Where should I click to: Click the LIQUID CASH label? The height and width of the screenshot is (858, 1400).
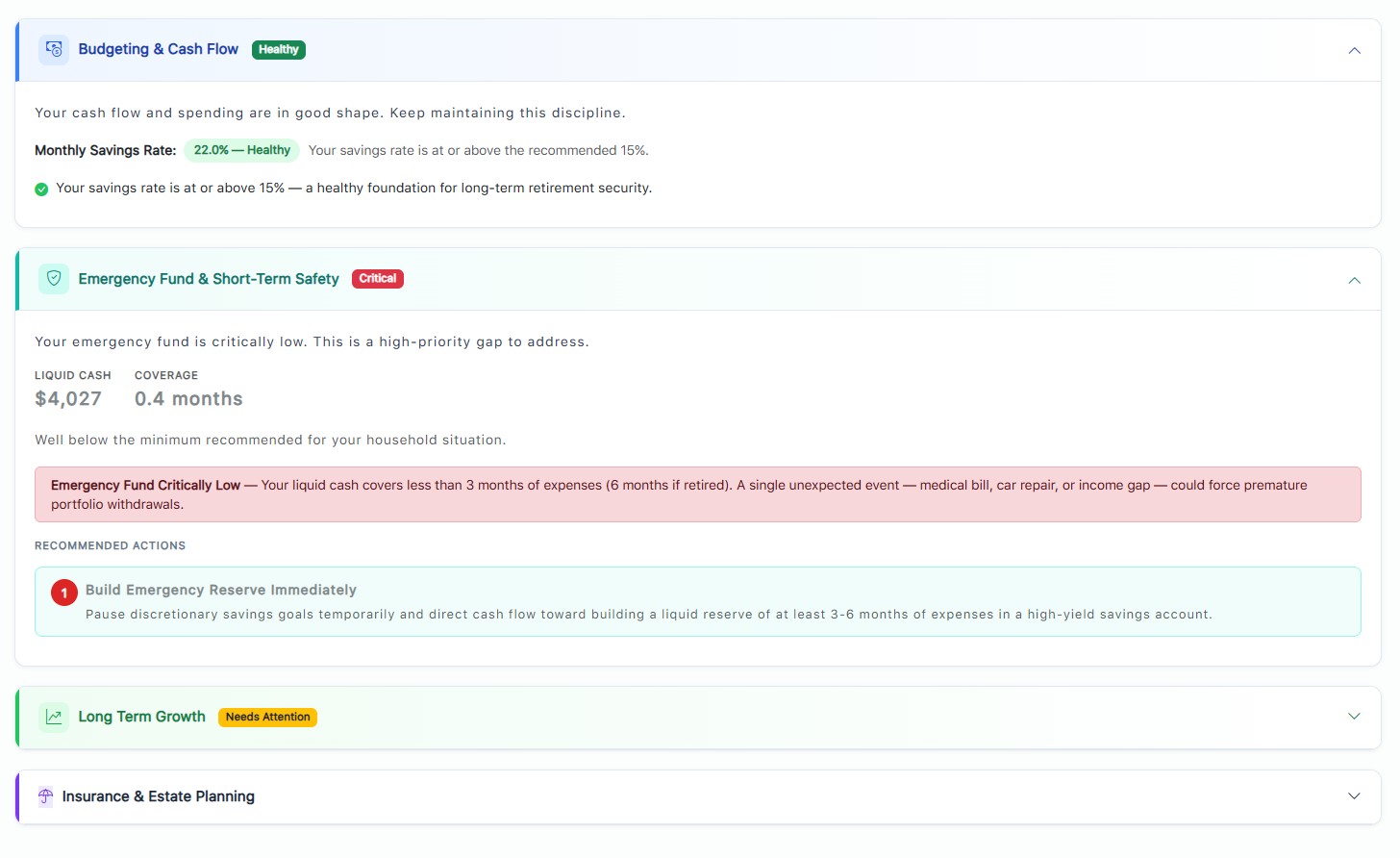pyautogui.click(x=73, y=375)
